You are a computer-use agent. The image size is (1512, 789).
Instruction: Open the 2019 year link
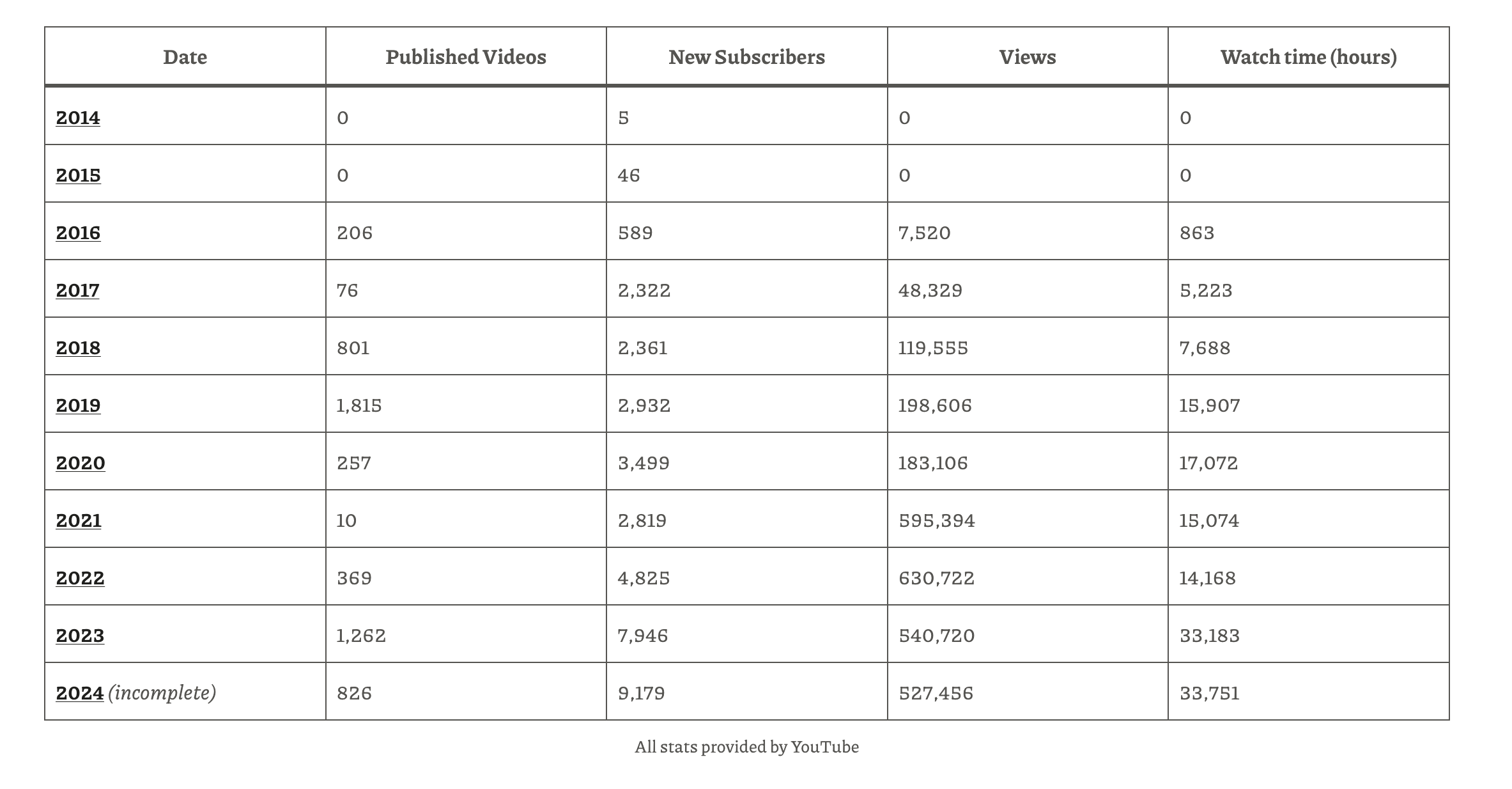pyautogui.click(x=78, y=405)
